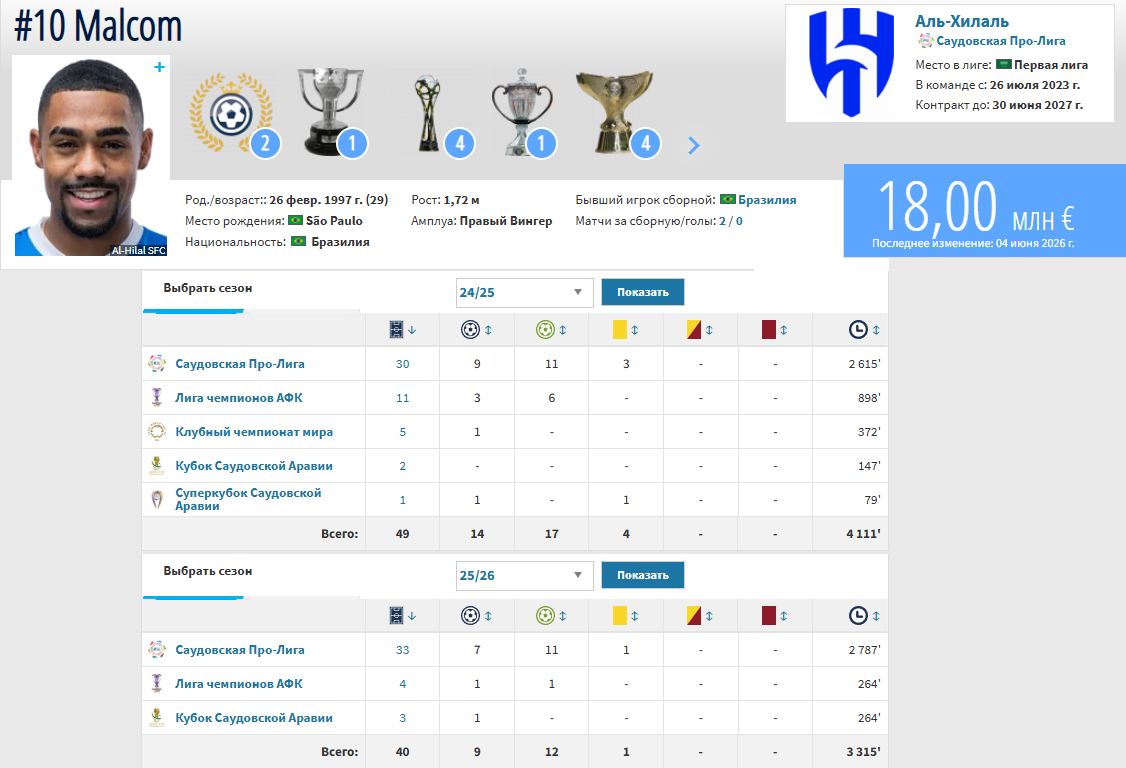Open Лига чемпионов АФК in 25/26 table

[238, 684]
